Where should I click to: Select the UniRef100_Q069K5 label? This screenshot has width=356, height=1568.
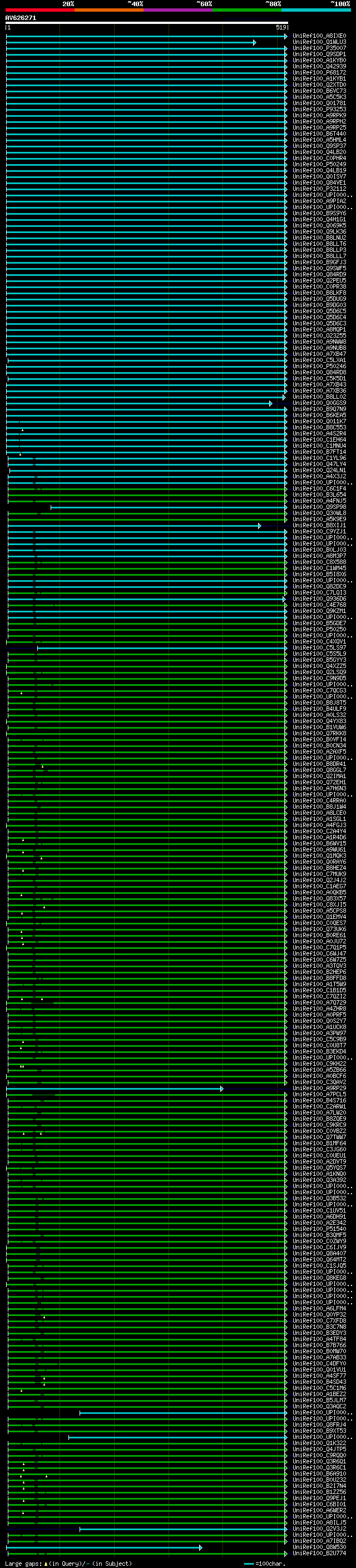pyautogui.click(x=319, y=225)
